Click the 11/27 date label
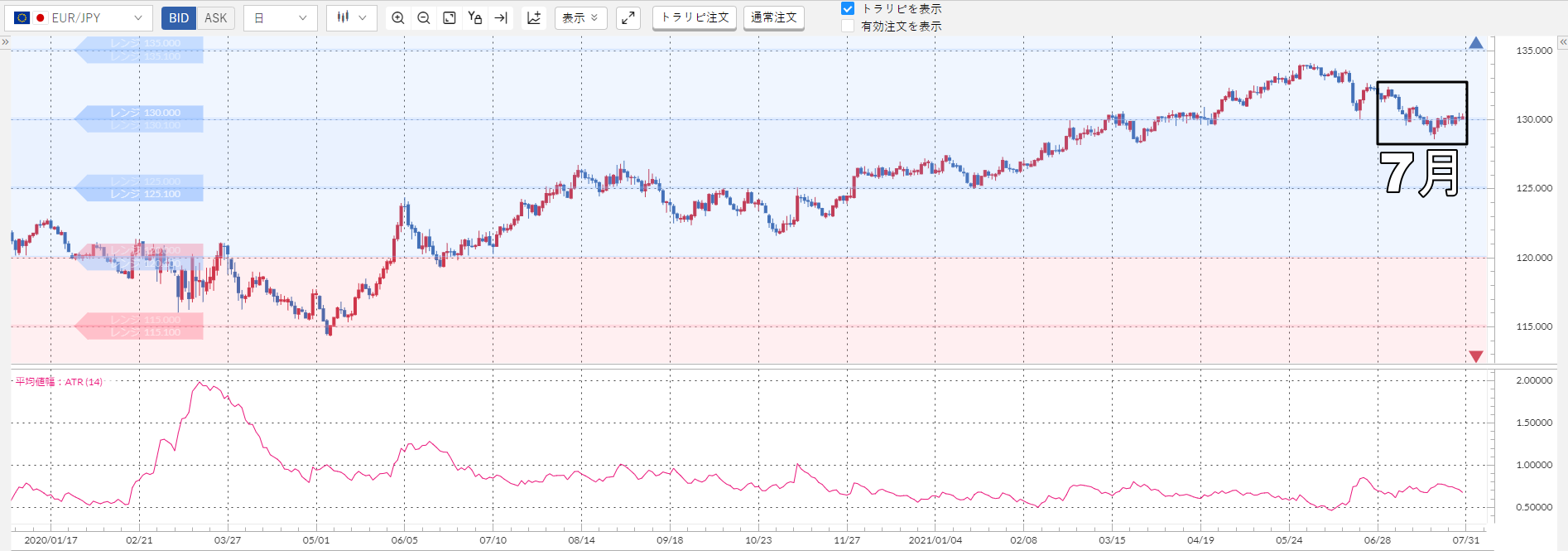The height and width of the screenshot is (551, 1568). [847, 540]
